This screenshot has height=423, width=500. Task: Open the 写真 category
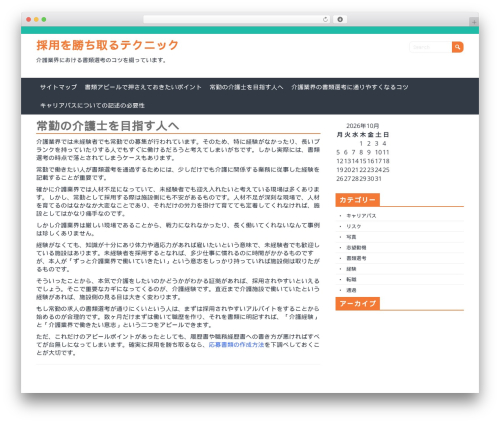(351, 237)
